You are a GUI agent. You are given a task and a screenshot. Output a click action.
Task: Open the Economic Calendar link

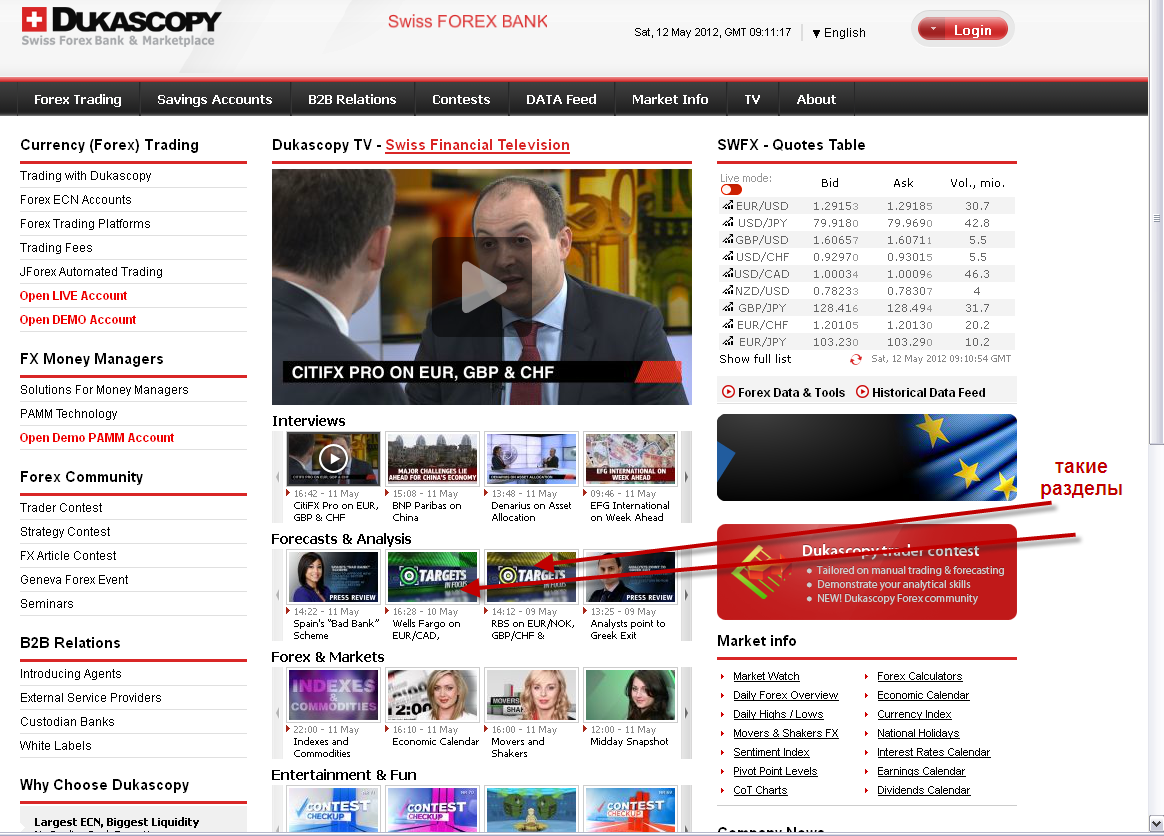click(x=923, y=696)
